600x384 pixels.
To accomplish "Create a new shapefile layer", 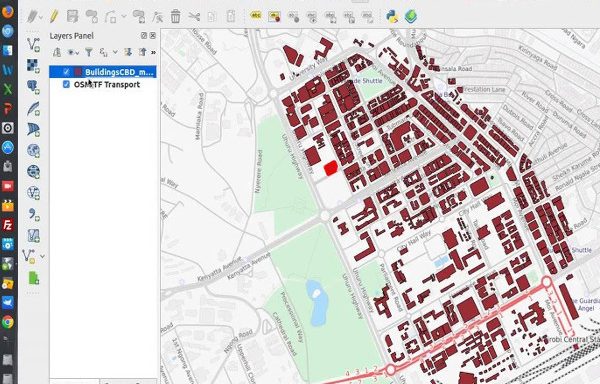I will click(29, 256).
